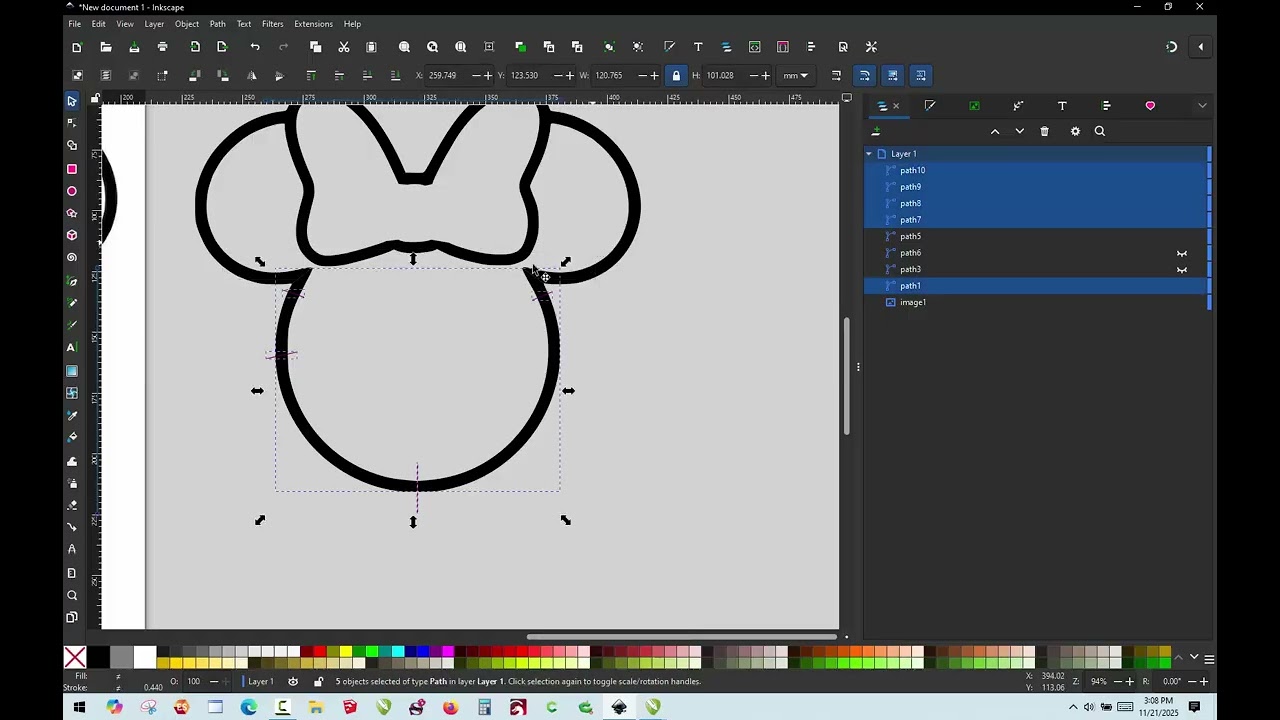Image resolution: width=1280 pixels, height=720 pixels.
Task: Collapse Layer 1 tree expander
Action: tap(869, 154)
